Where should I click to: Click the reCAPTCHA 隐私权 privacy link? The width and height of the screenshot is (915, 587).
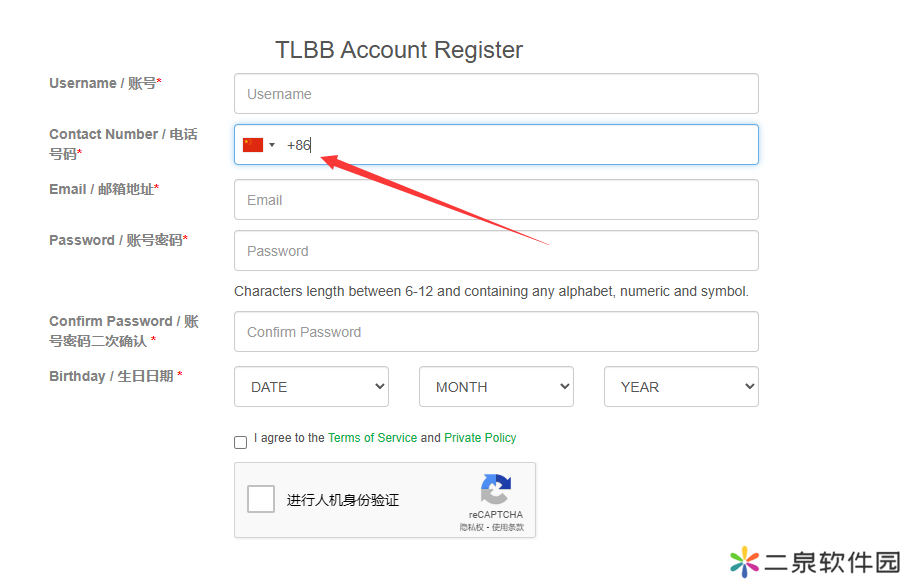coord(472,527)
